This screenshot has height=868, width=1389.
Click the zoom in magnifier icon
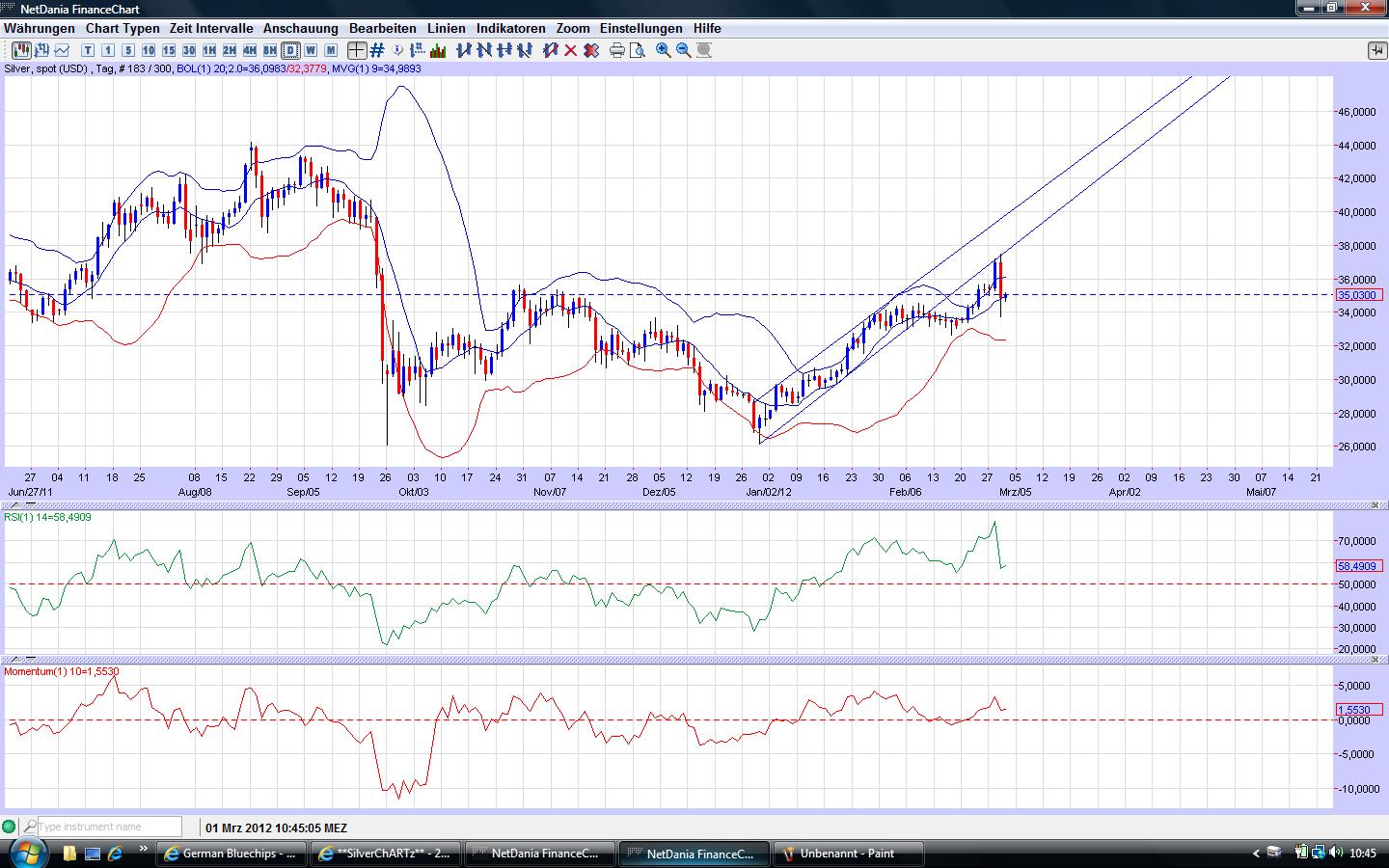[664, 50]
